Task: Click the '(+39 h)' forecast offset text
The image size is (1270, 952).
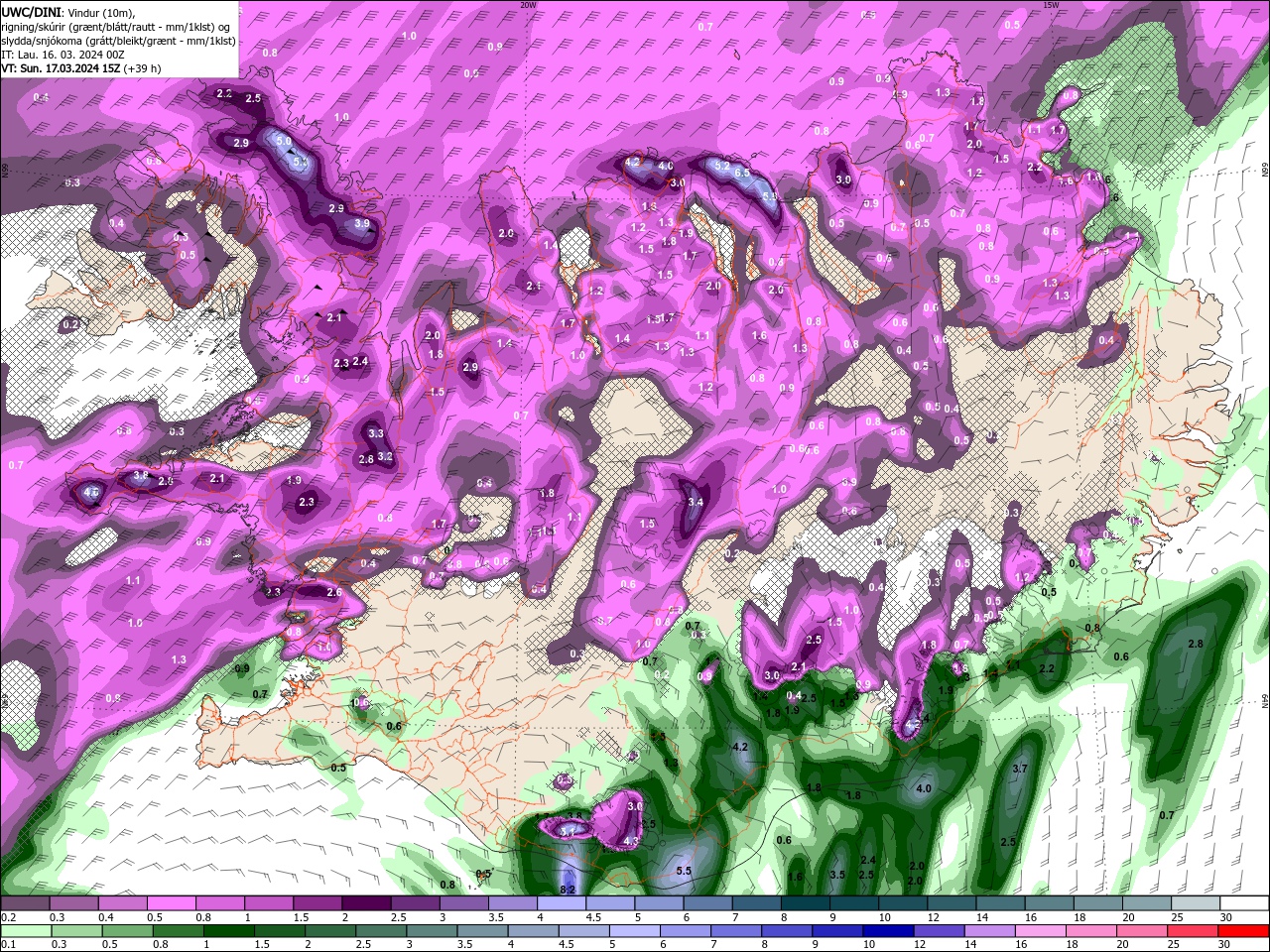Action: (142, 68)
